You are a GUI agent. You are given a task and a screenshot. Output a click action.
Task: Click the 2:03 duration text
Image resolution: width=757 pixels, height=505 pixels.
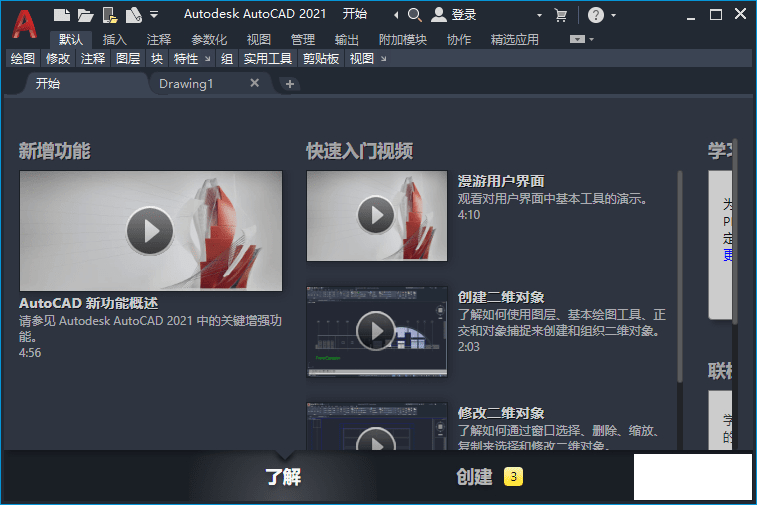point(469,347)
